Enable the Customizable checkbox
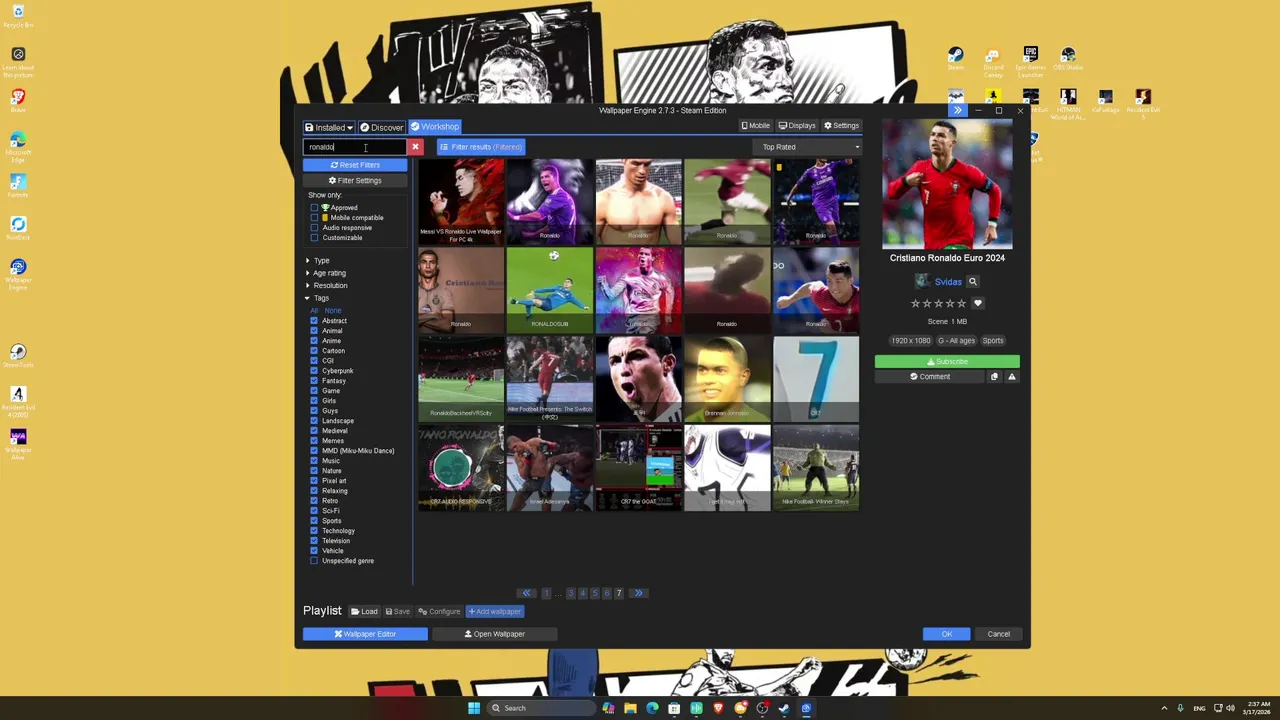This screenshot has height=720, width=1280. tap(314, 238)
